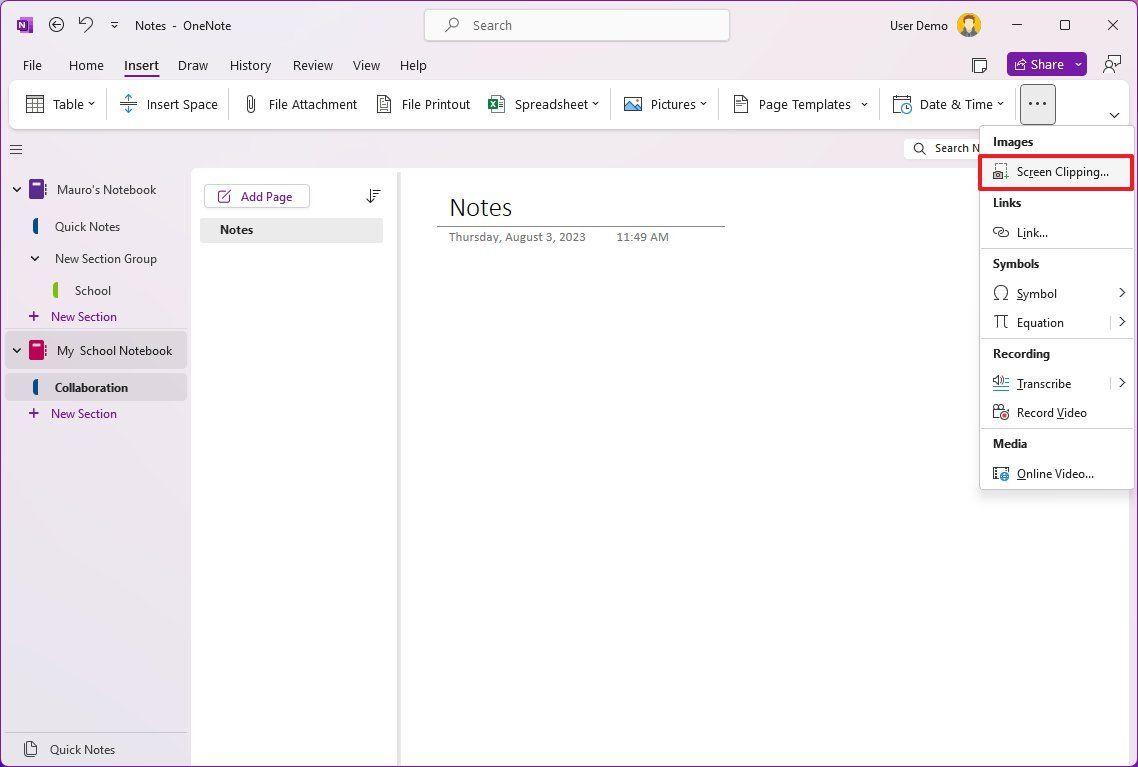Open the Insert Space tool
The width and height of the screenshot is (1138, 767).
(x=168, y=103)
